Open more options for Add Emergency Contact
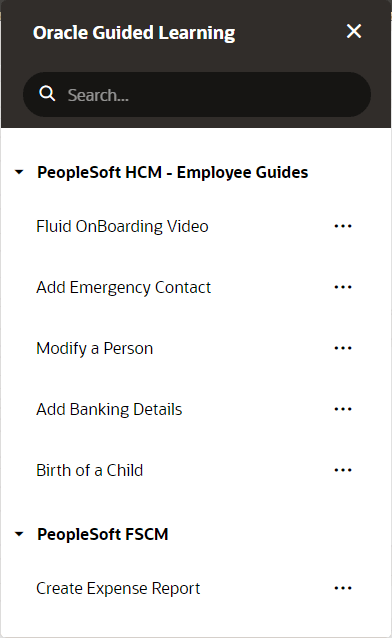The width and height of the screenshot is (392, 638). click(x=343, y=287)
